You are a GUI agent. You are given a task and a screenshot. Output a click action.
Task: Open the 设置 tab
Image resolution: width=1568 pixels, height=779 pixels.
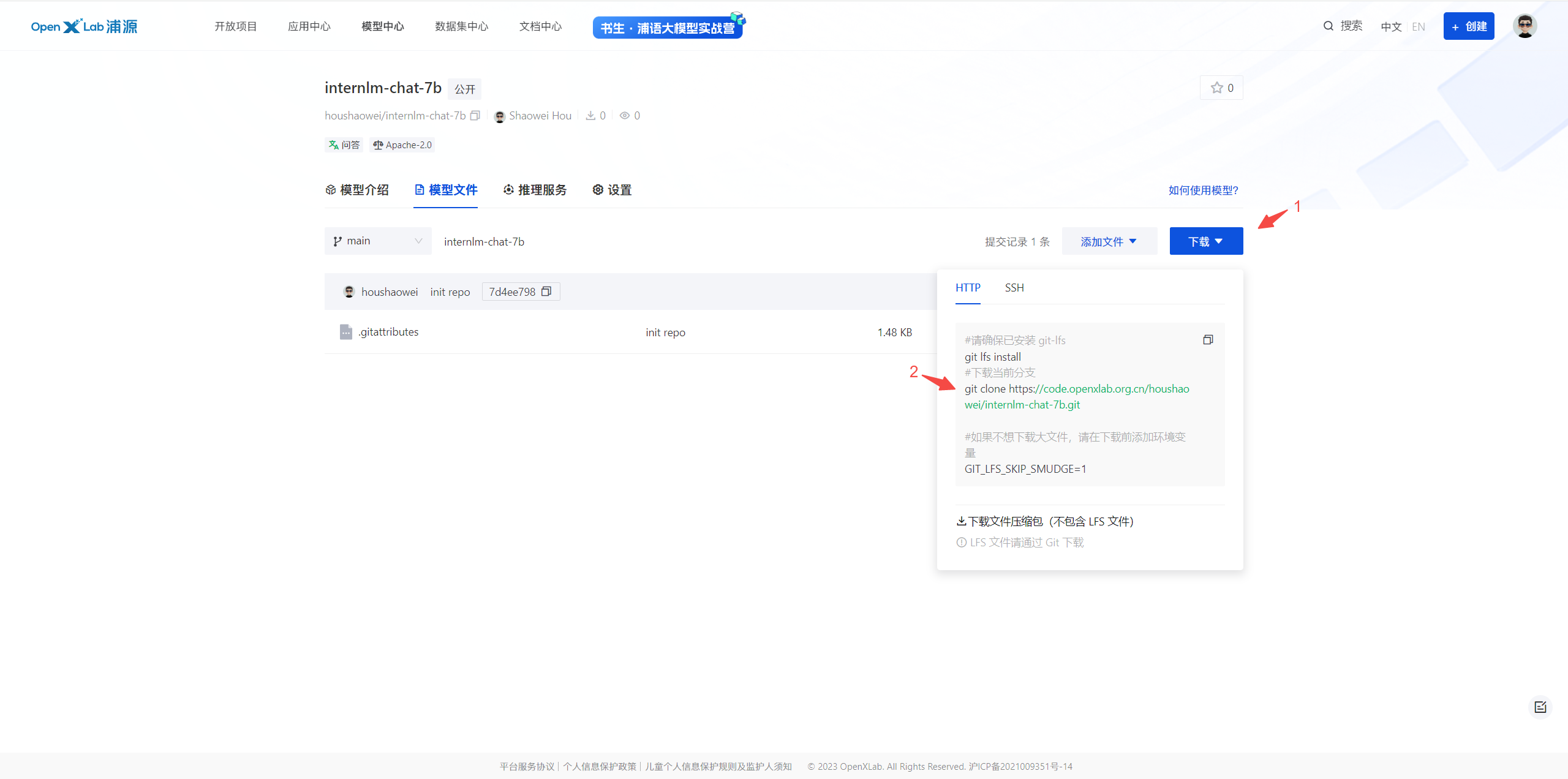(x=612, y=190)
